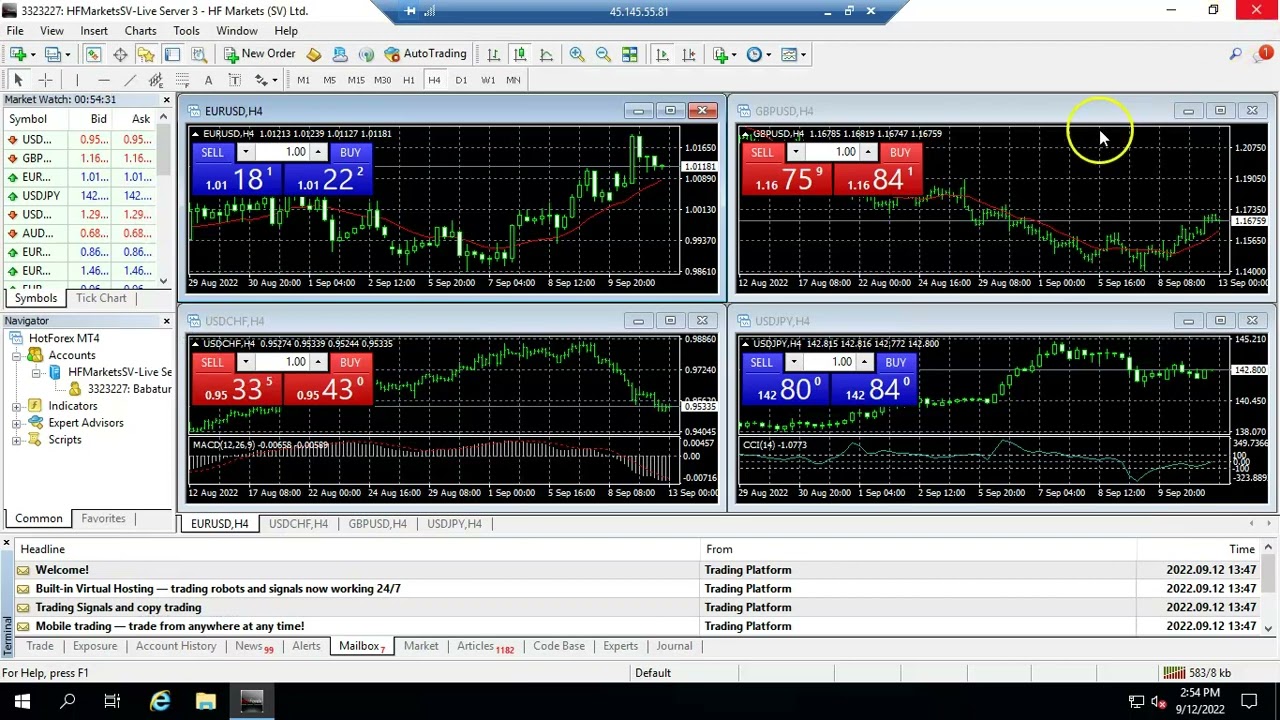The width and height of the screenshot is (1280, 720).
Task: Toggle the Data Window crosshair target icon
Action: coord(119,54)
